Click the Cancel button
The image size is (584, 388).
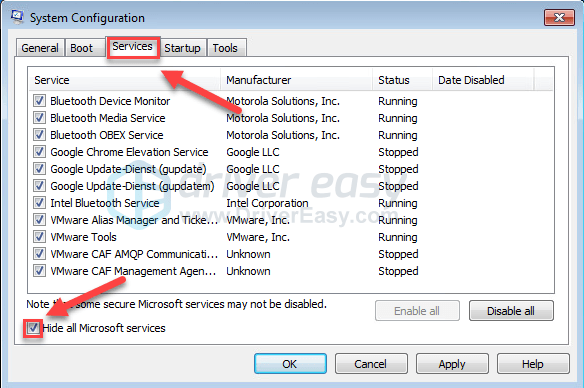(x=371, y=364)
